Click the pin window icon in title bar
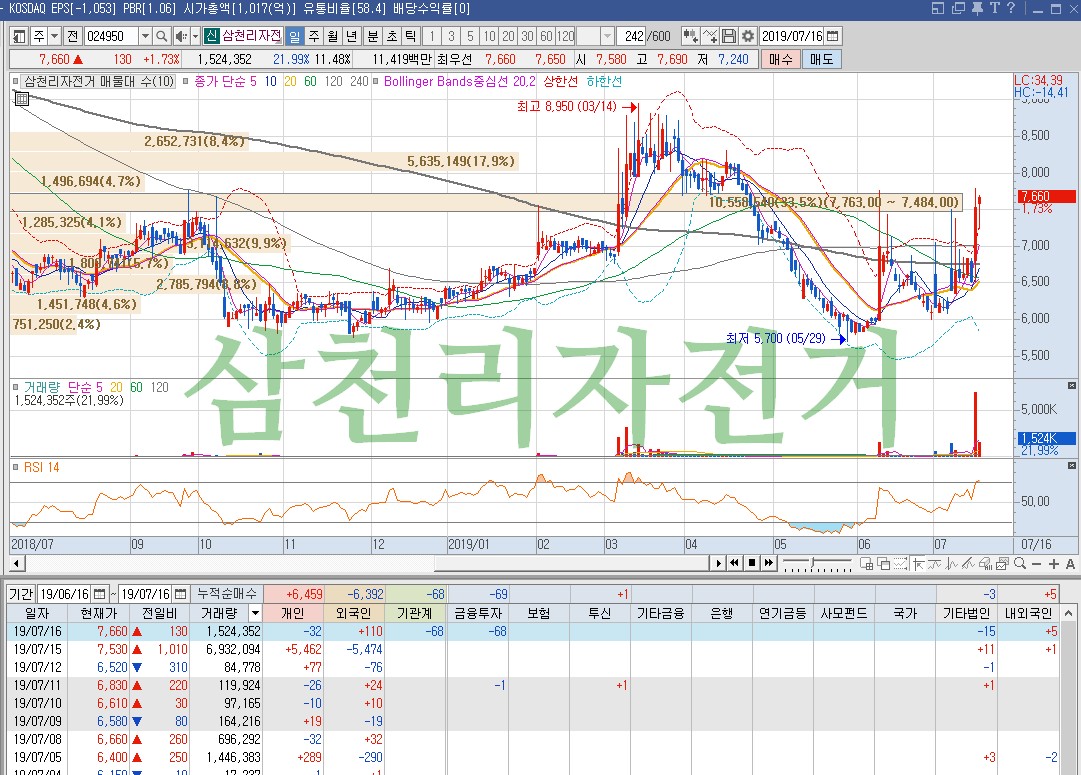 tap(977, 8)
